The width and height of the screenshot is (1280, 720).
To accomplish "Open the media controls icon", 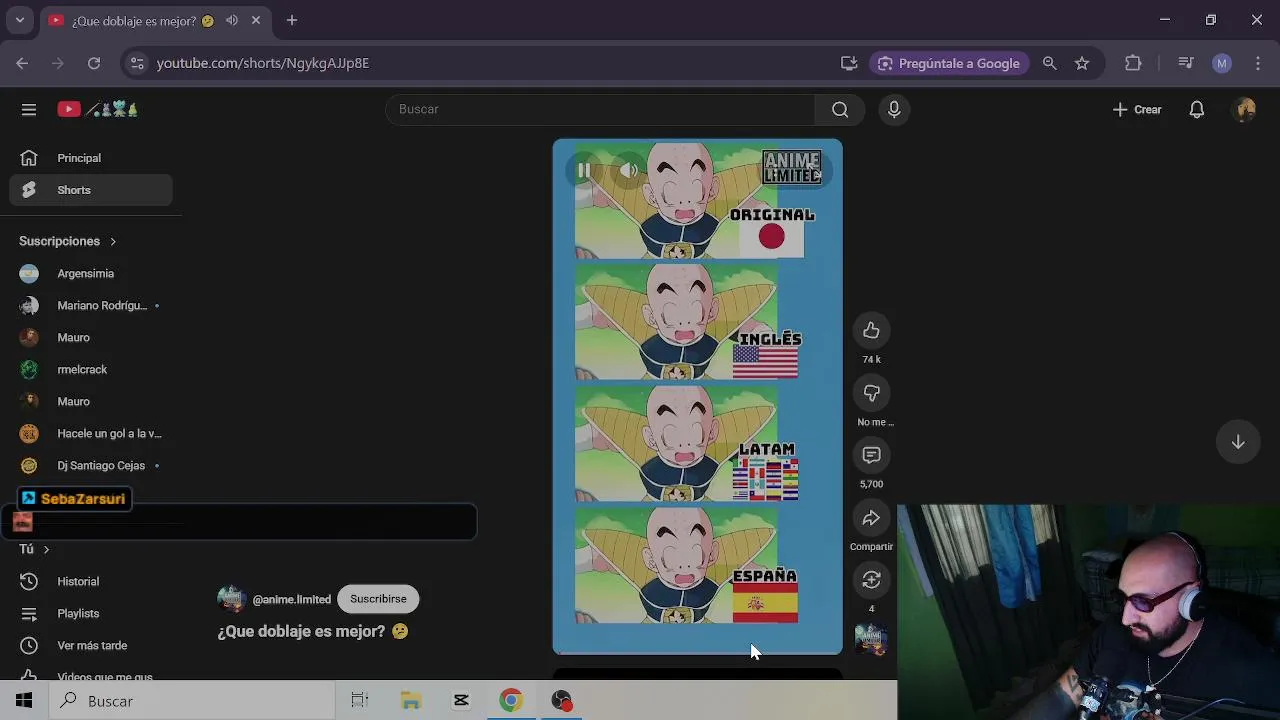I will (1186, 63).
